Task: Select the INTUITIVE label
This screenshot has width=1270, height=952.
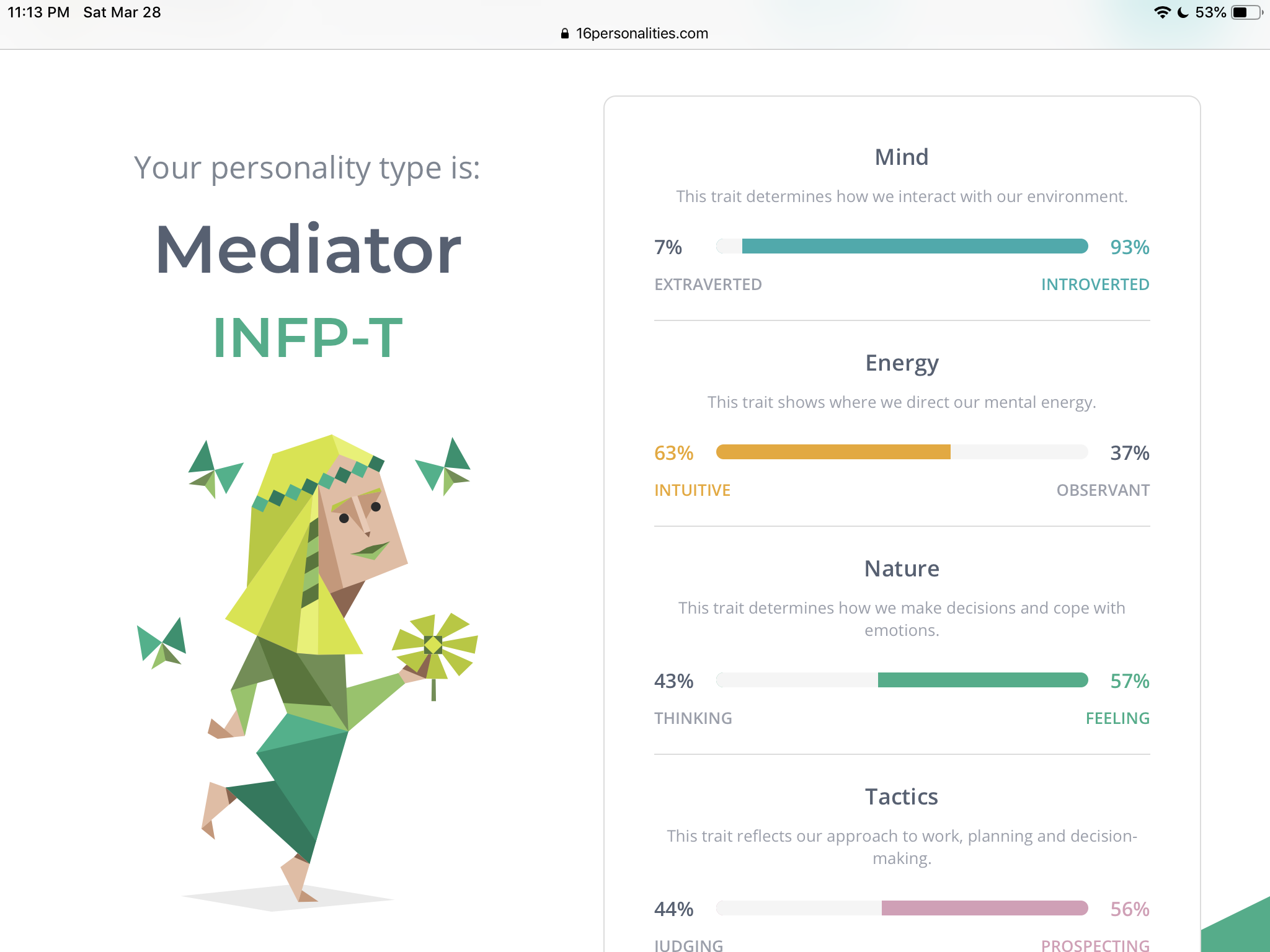Action: 692,490
